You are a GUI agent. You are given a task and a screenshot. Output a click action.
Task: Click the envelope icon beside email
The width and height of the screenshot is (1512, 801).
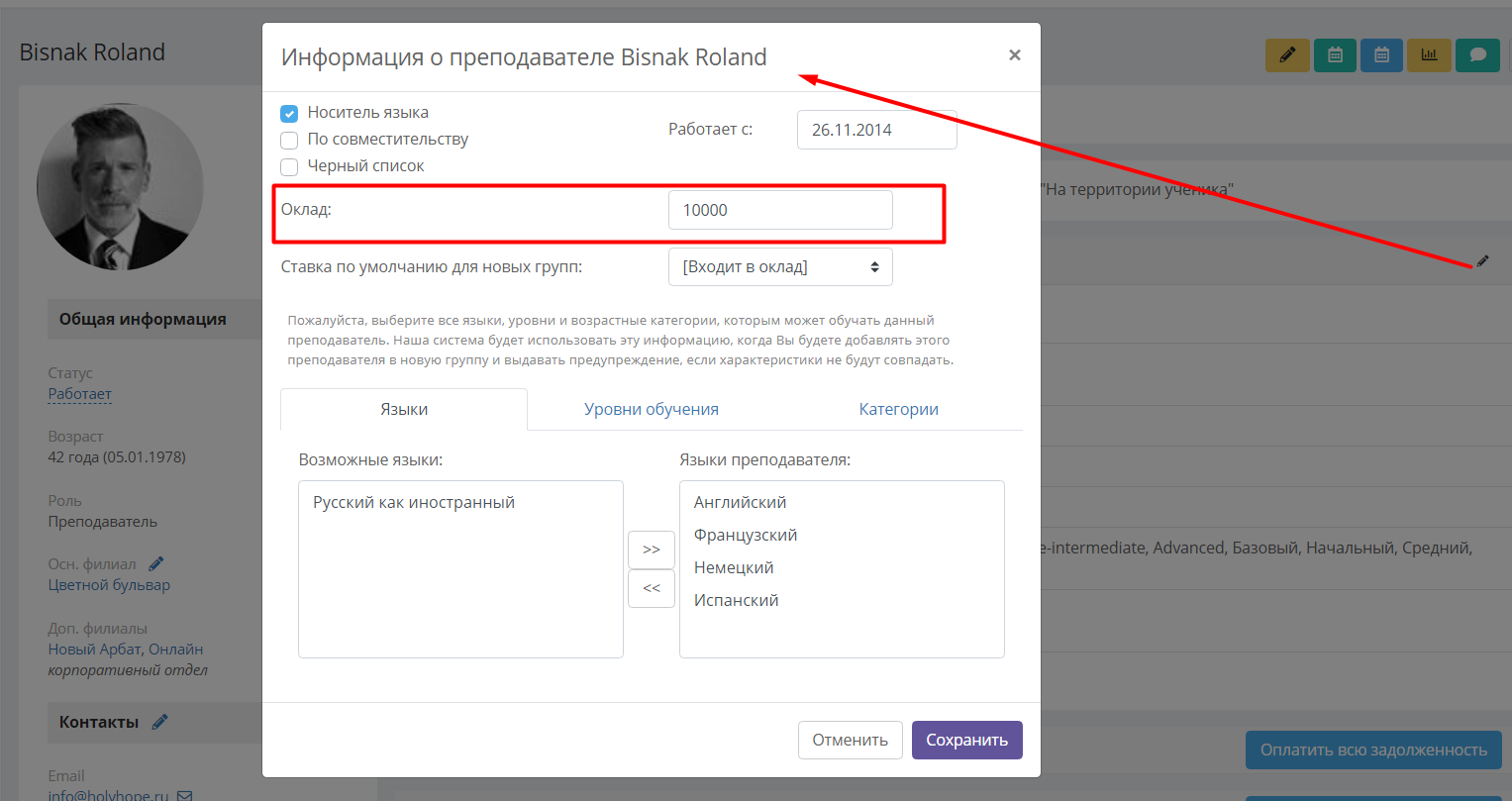[x=184, y=795]
